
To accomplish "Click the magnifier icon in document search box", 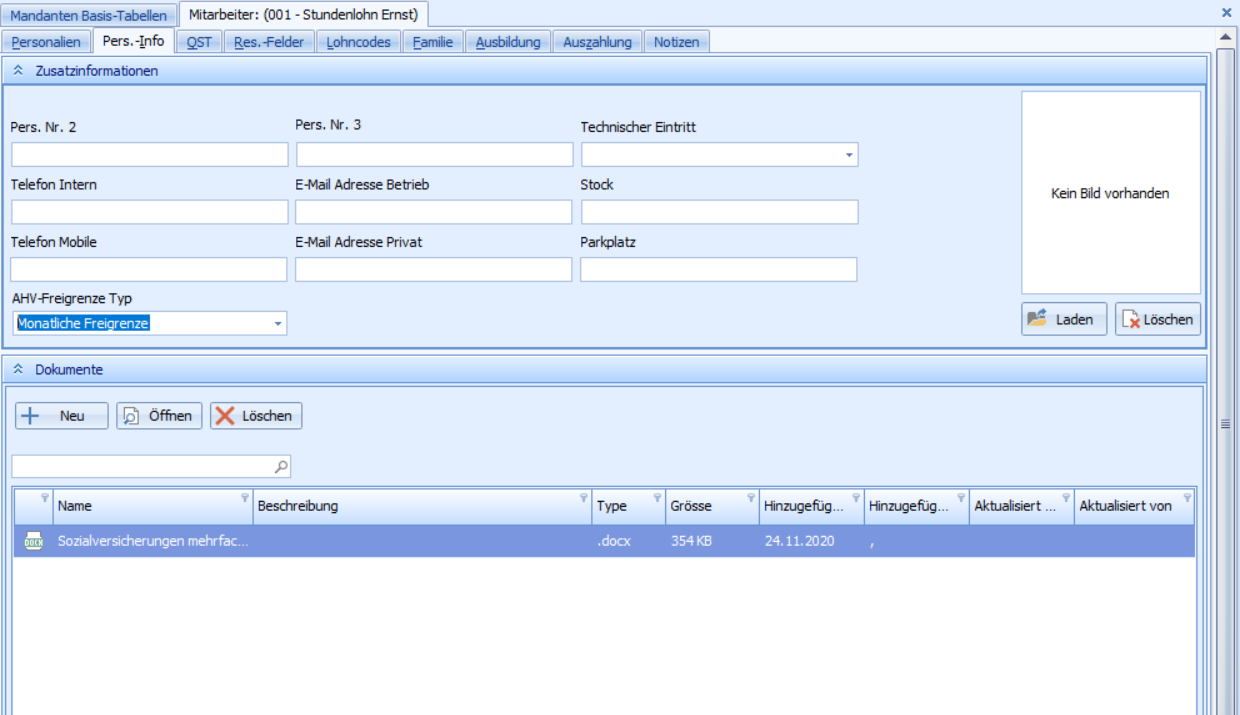I will click(281, 466).
